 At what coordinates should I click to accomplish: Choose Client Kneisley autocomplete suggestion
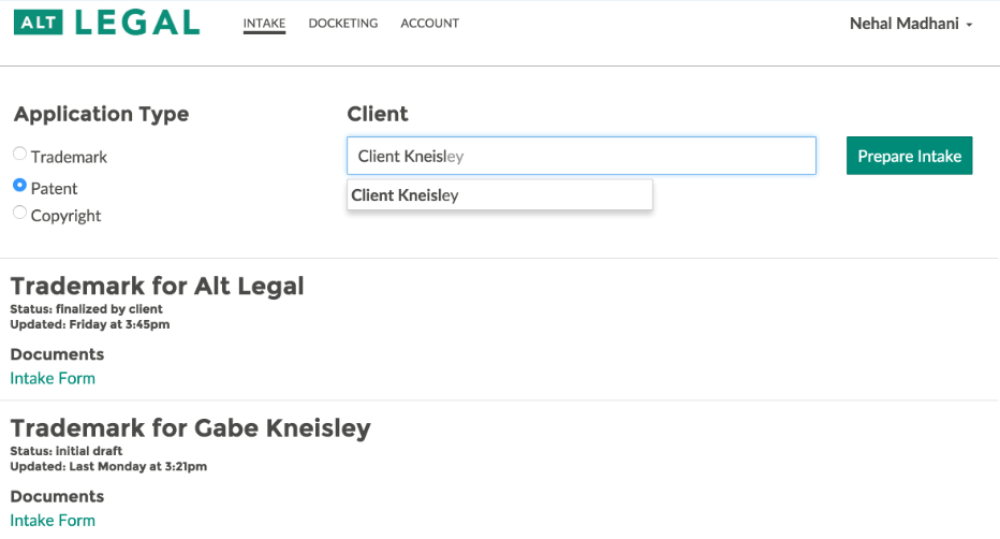pyautogui.click(x=499, y=195)
